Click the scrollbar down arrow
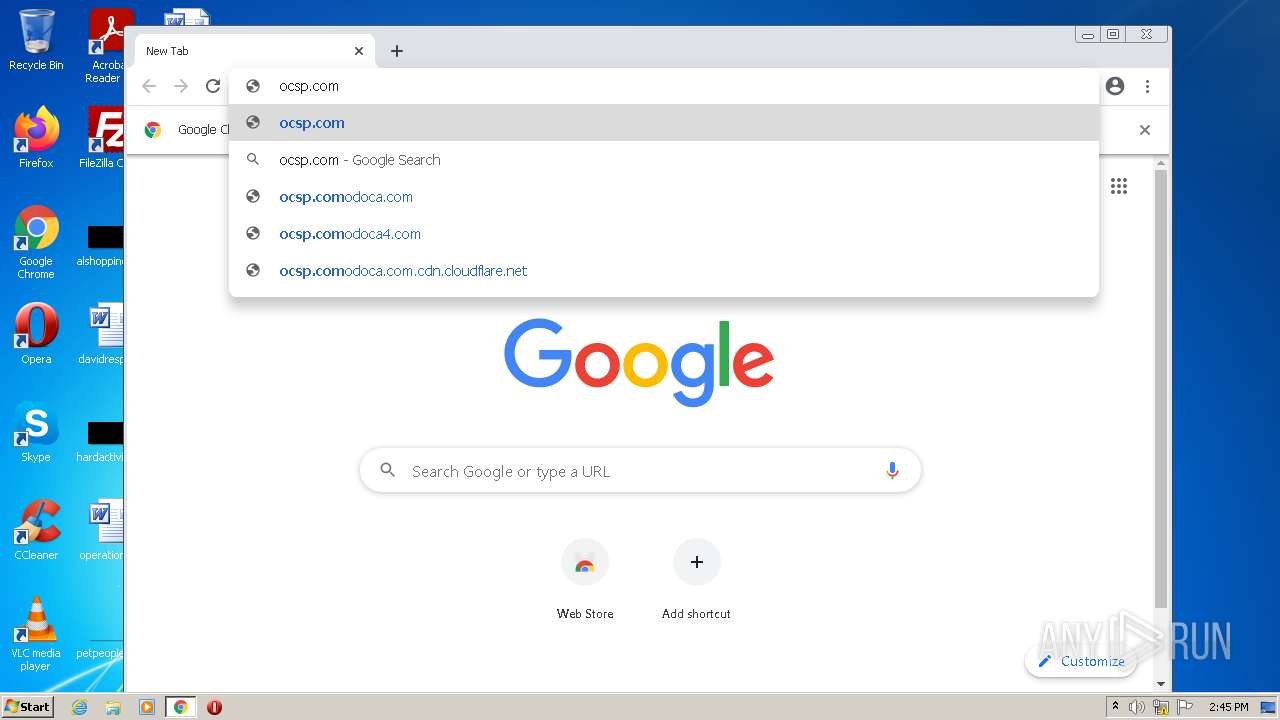The image size is (1280, 720). (1160, 684)
